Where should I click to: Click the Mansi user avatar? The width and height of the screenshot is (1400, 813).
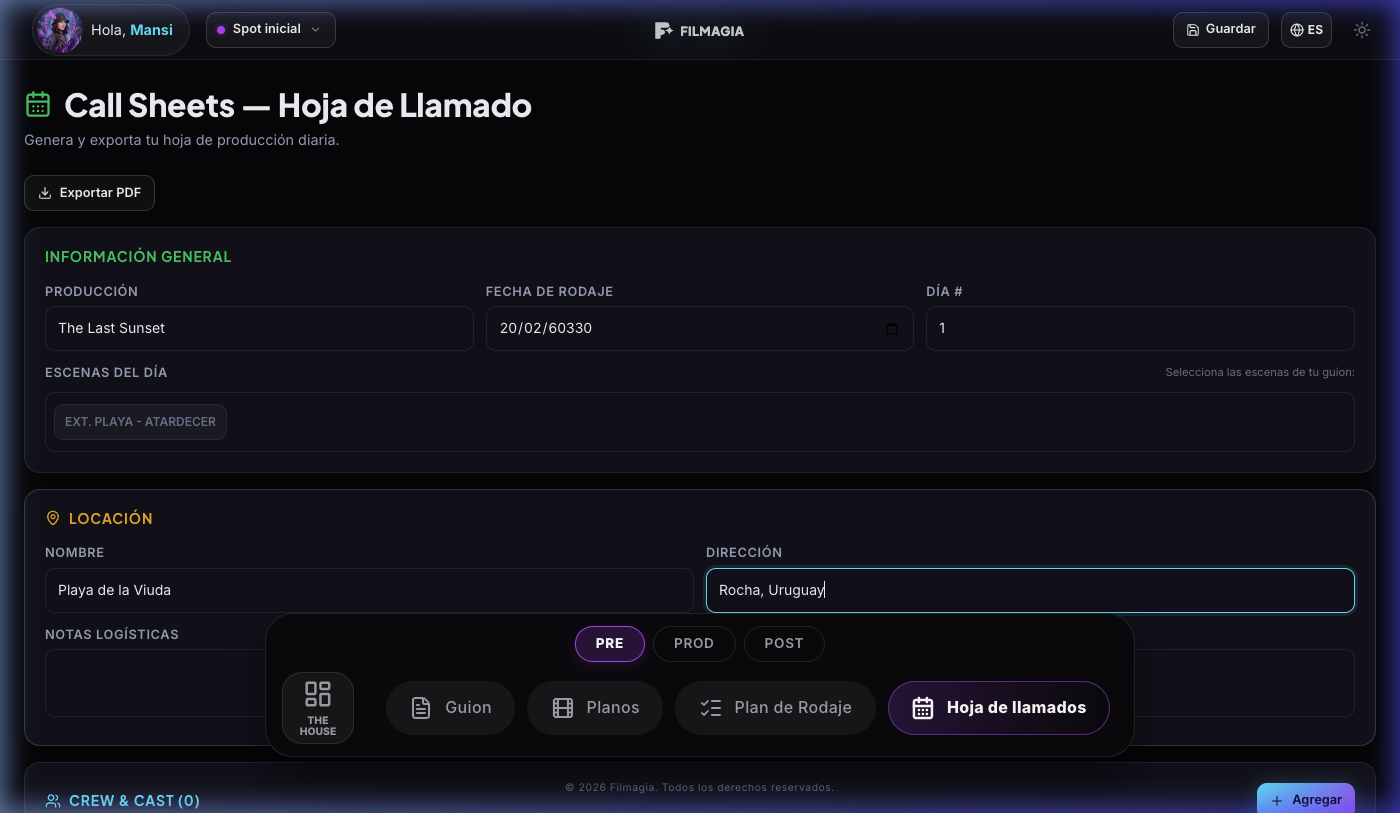58,30
